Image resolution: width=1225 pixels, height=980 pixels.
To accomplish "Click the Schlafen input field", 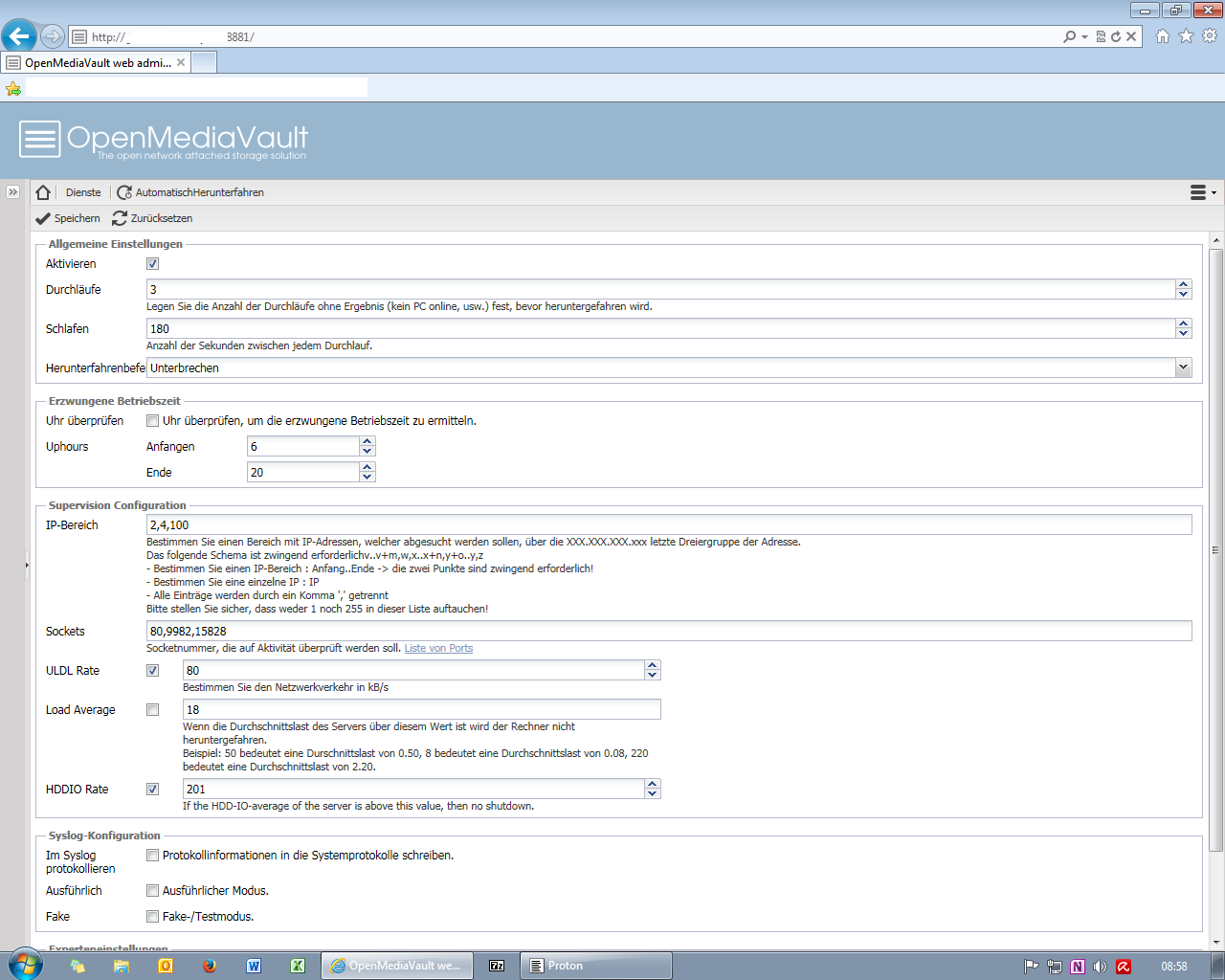I will (661, 328).
